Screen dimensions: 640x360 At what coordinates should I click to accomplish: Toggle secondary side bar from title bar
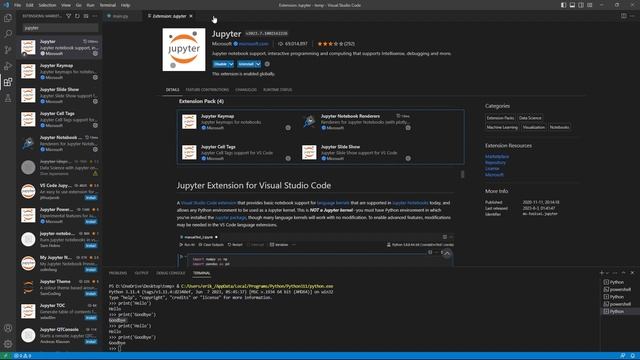[x=581, y=5]
